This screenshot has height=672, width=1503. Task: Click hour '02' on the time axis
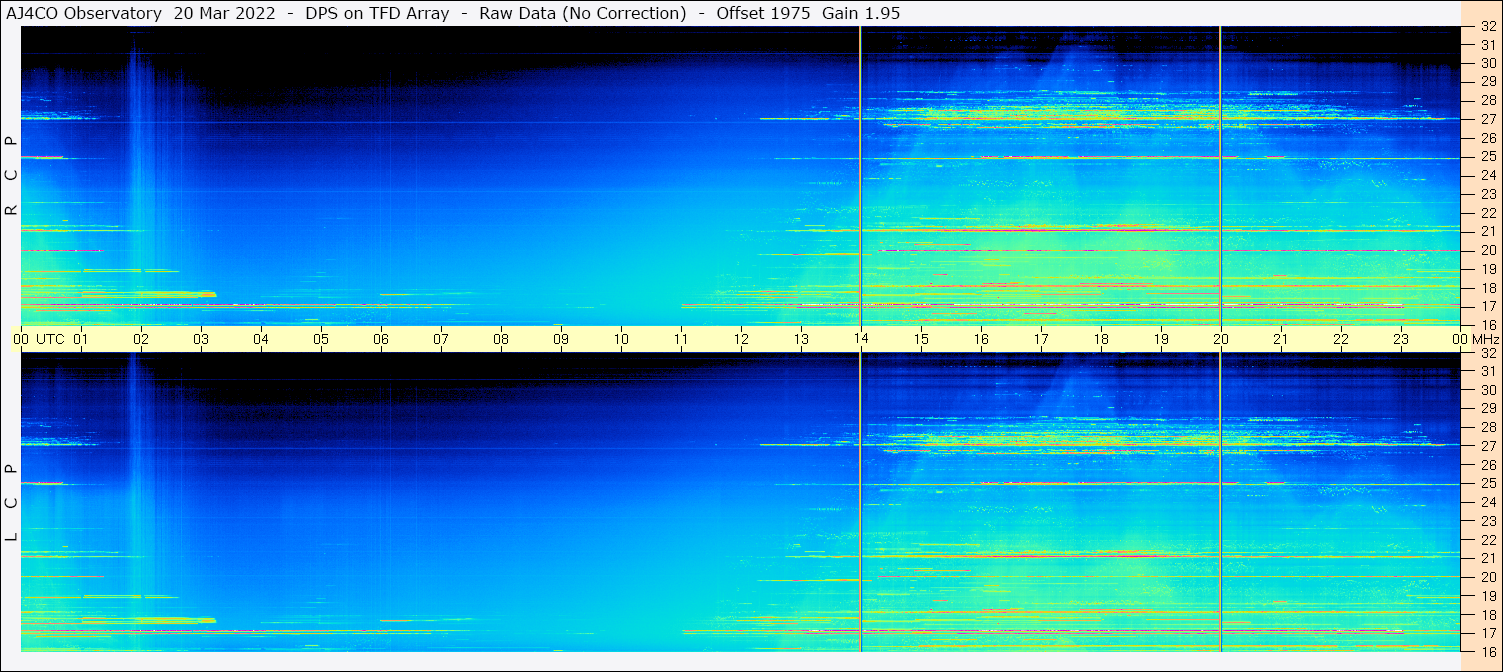(141, 339)
